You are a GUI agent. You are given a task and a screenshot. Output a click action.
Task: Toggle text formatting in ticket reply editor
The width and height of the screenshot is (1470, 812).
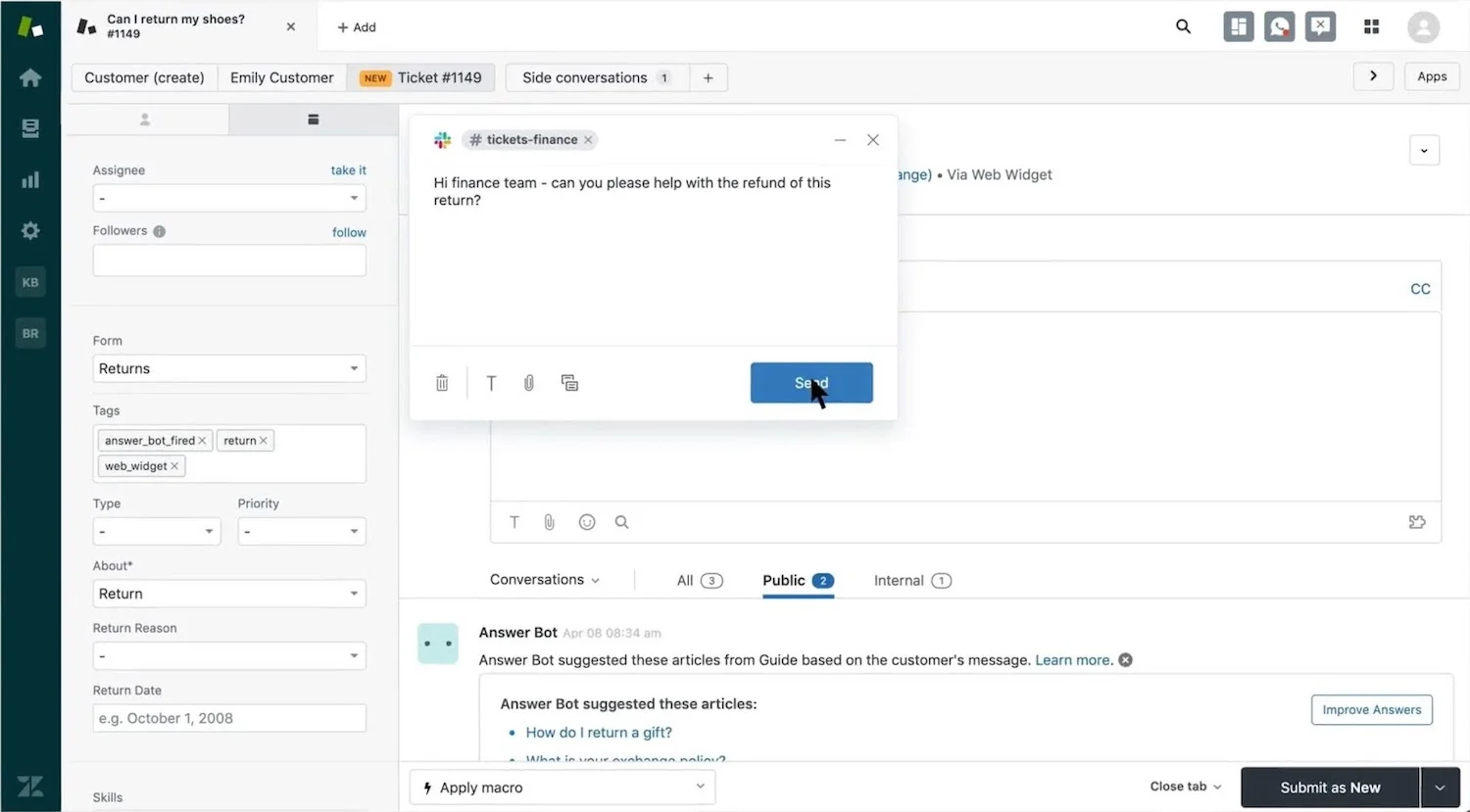pos(514,522)
